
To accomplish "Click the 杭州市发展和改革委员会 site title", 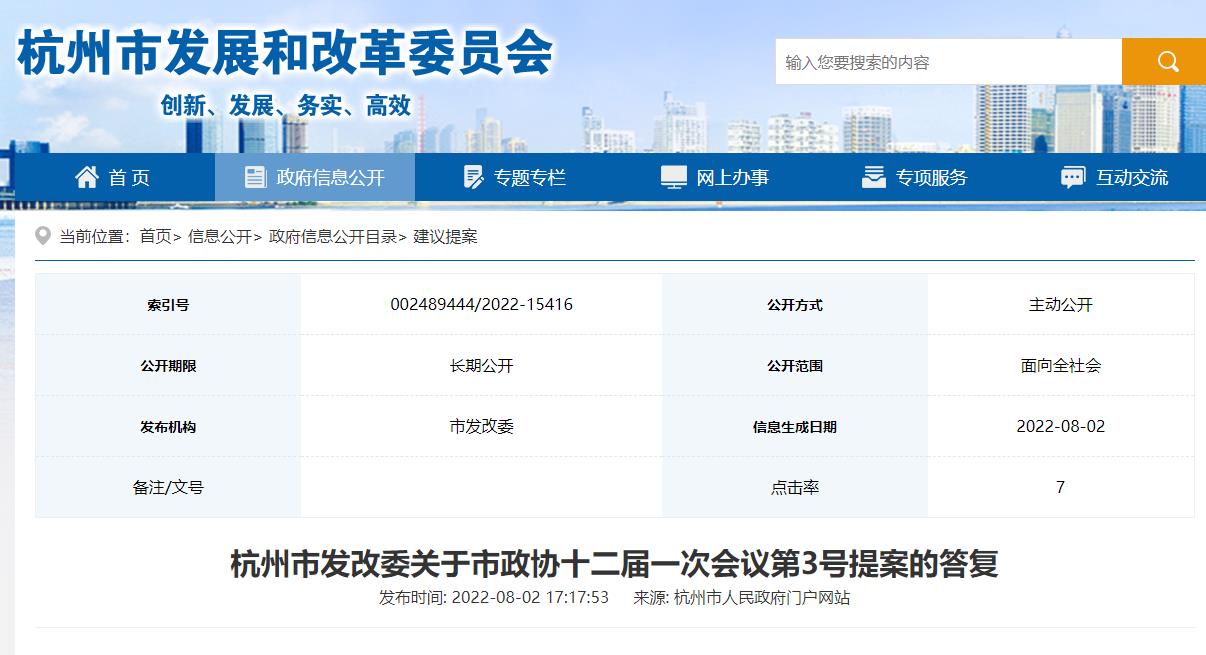I will click(285, 54).
